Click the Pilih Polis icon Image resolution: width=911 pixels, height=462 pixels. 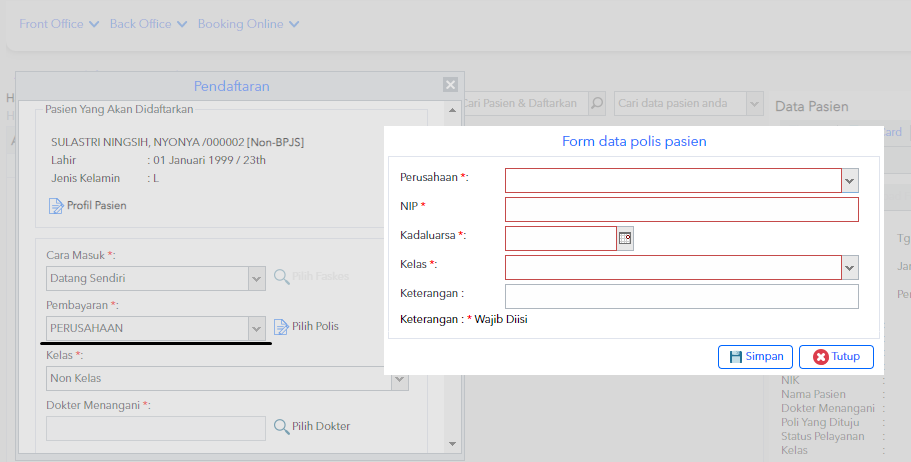click(x=281, y=327)
